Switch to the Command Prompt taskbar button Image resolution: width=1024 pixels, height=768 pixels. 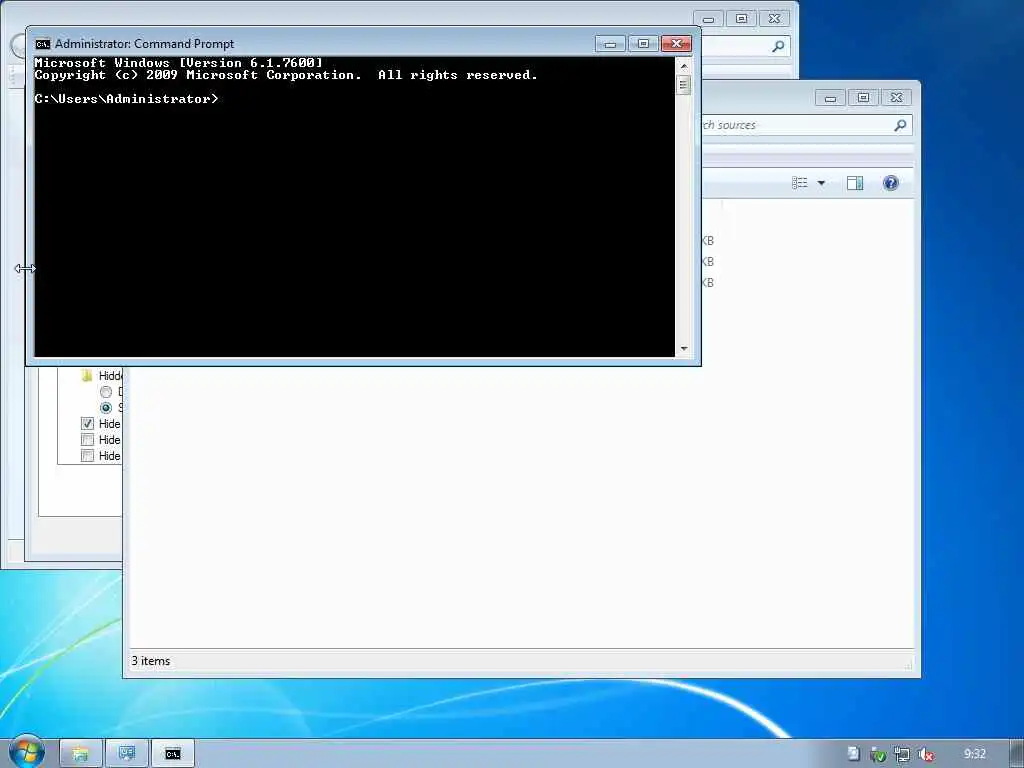tap(172, 754)
